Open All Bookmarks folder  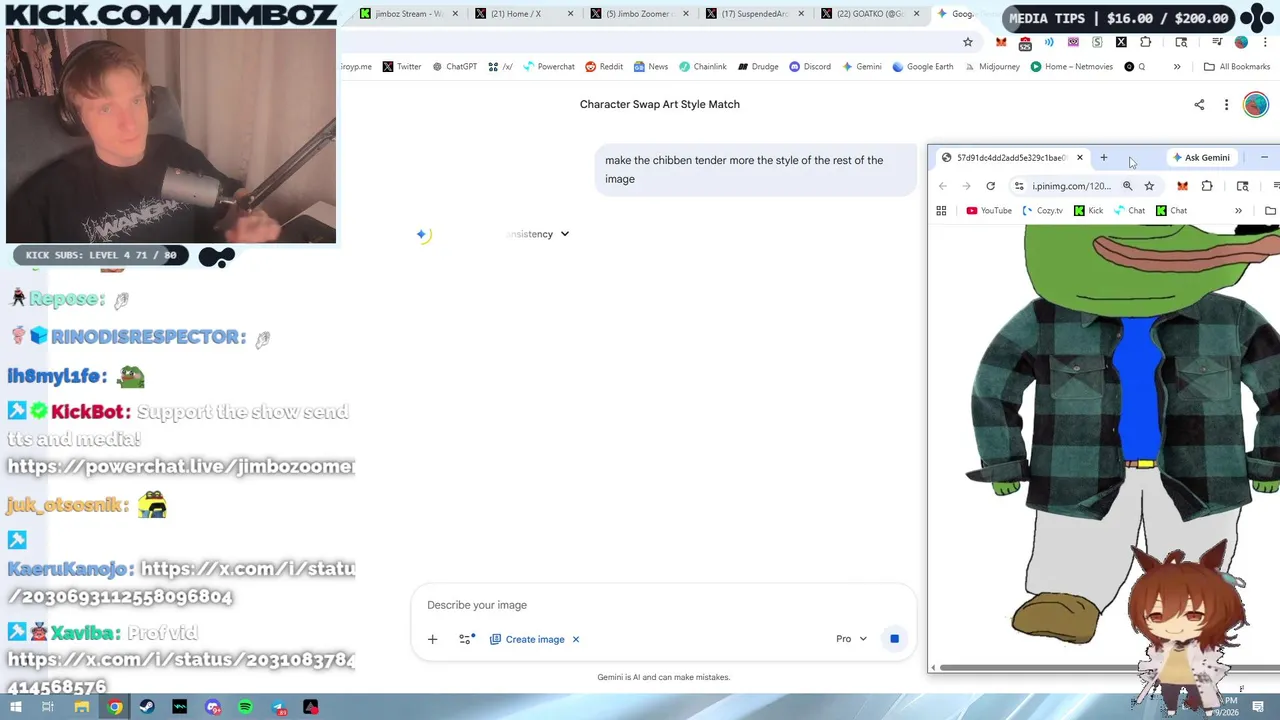[1237, 67]
